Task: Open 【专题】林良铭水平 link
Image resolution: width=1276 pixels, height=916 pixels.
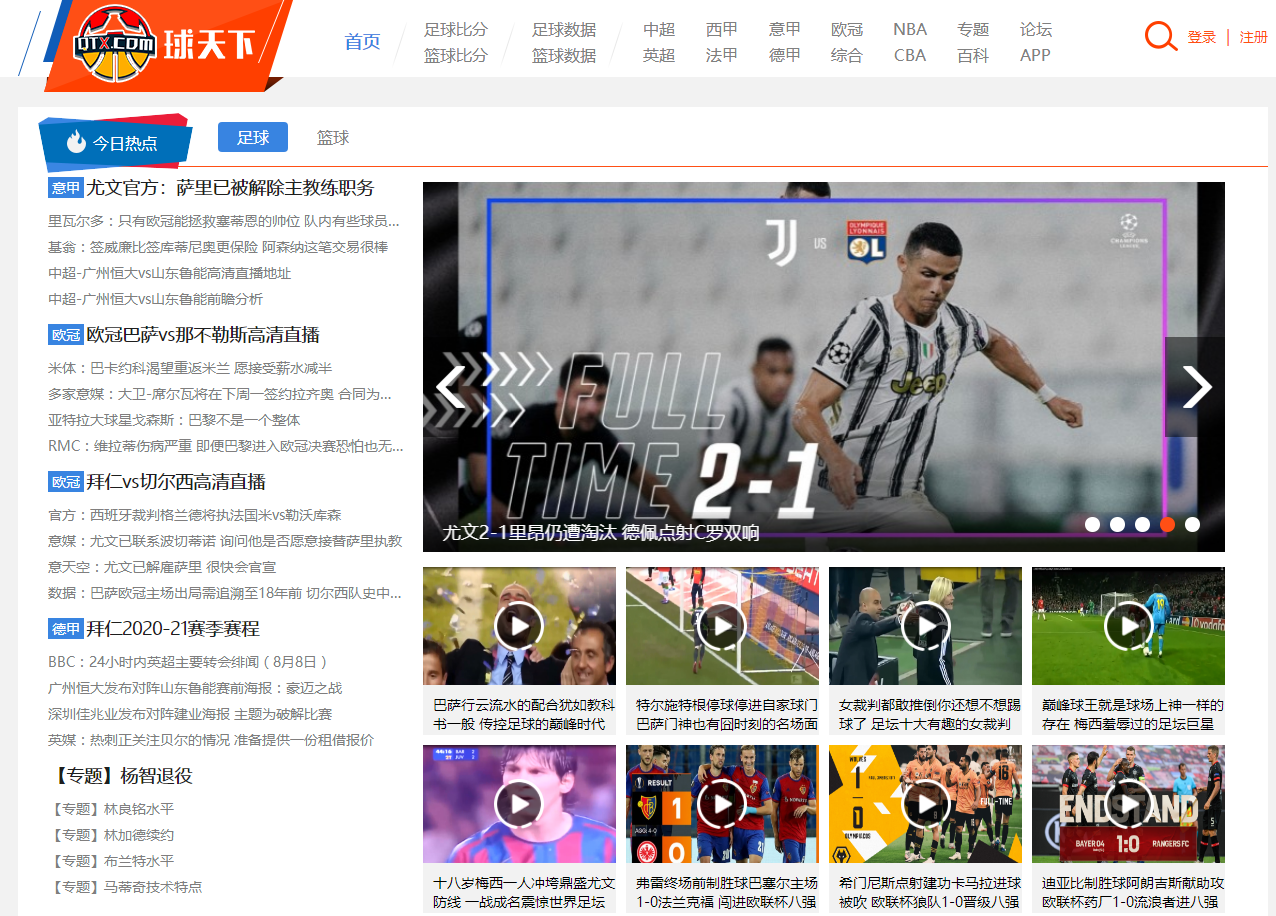Action: pyautogui.click(x=111, y=809)
